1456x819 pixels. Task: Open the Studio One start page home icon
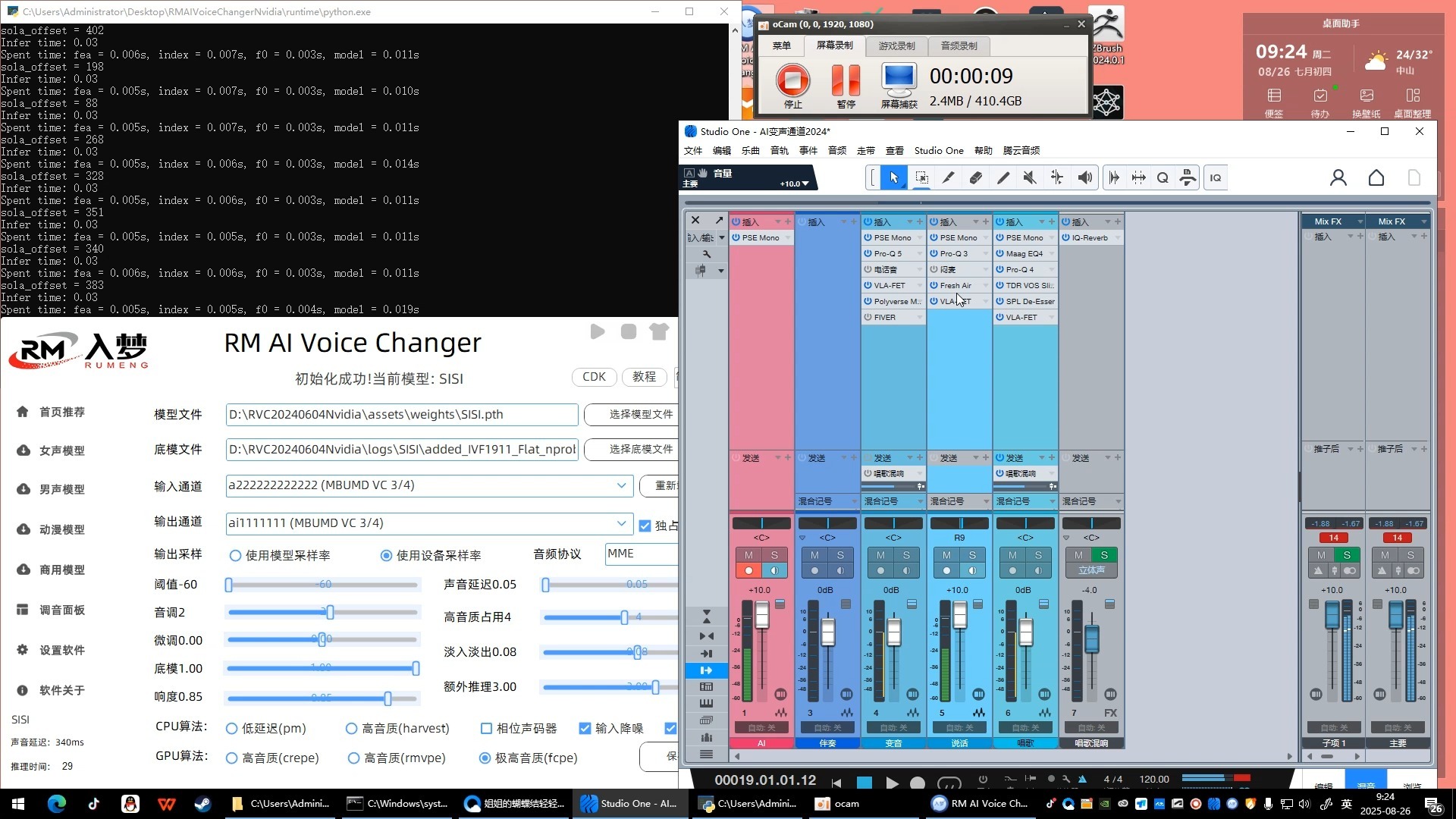[x=1376, y=177]
